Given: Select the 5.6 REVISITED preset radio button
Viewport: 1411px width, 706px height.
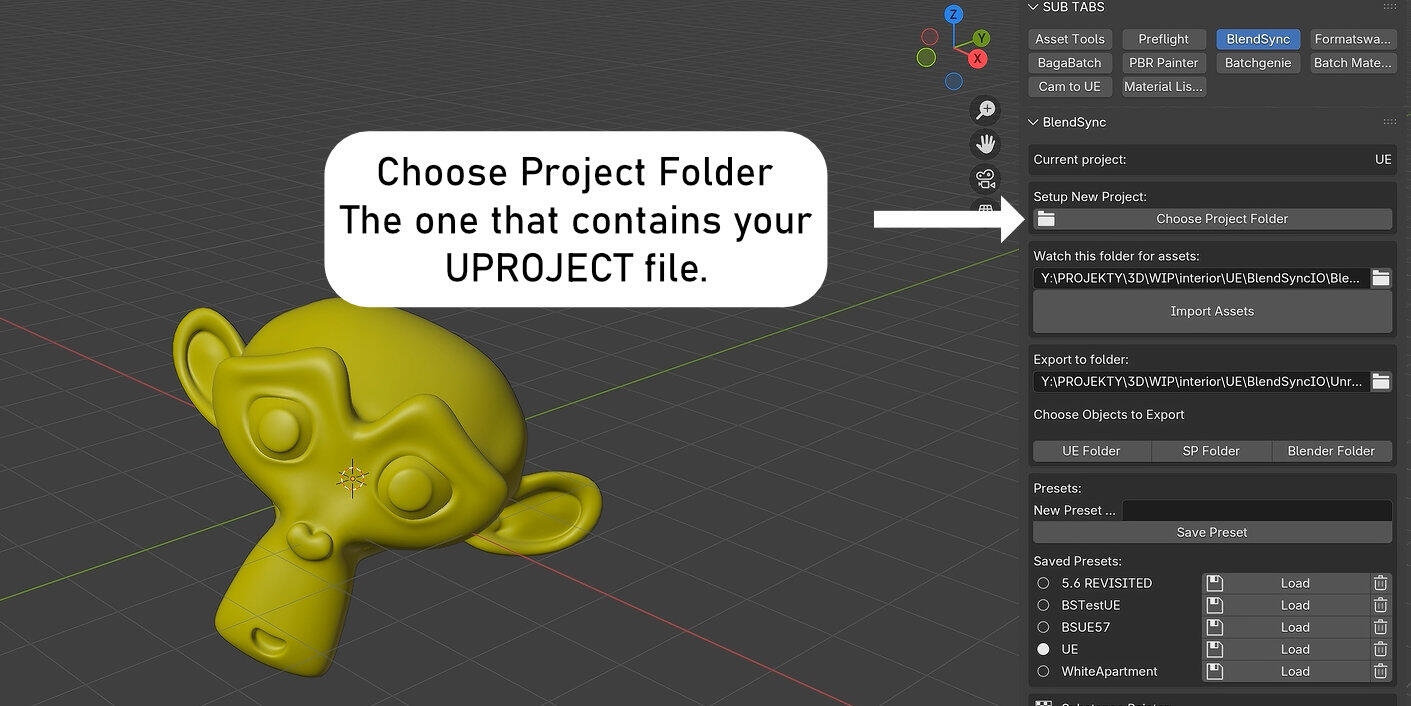Looking at the screenshot, I should click(1043, 583).
